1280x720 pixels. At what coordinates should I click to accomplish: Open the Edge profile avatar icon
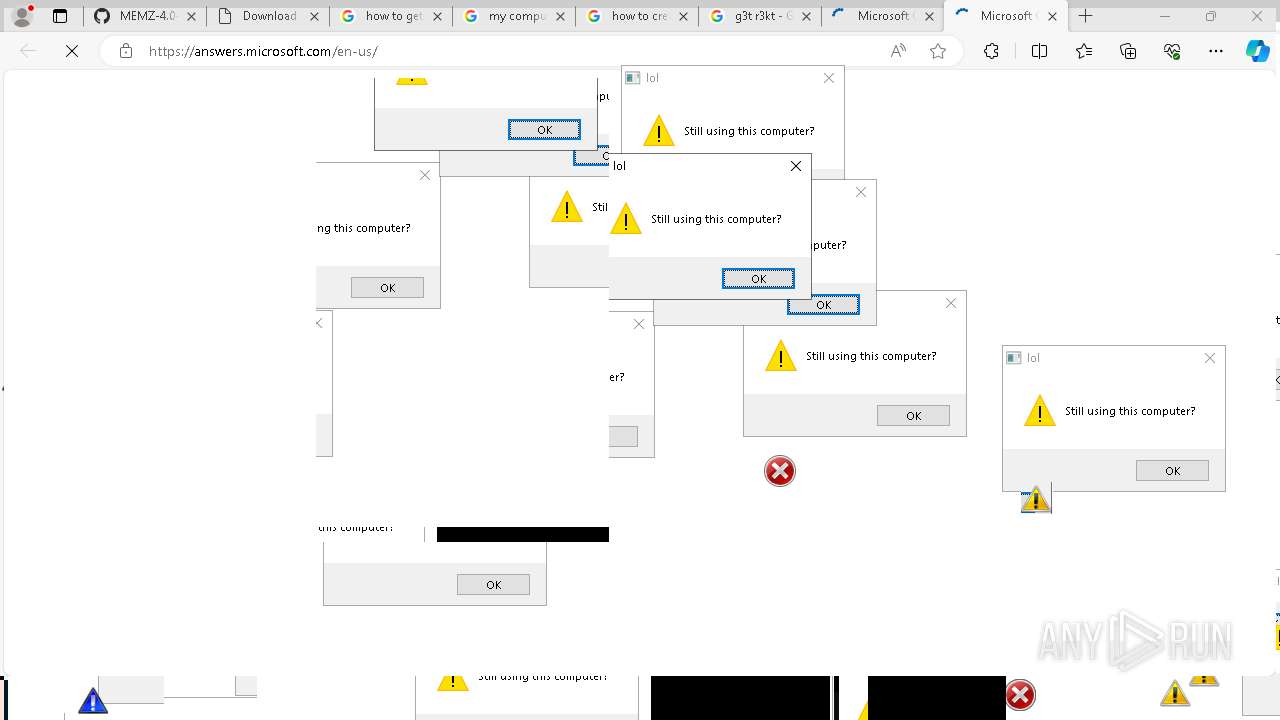pos(22,16)
